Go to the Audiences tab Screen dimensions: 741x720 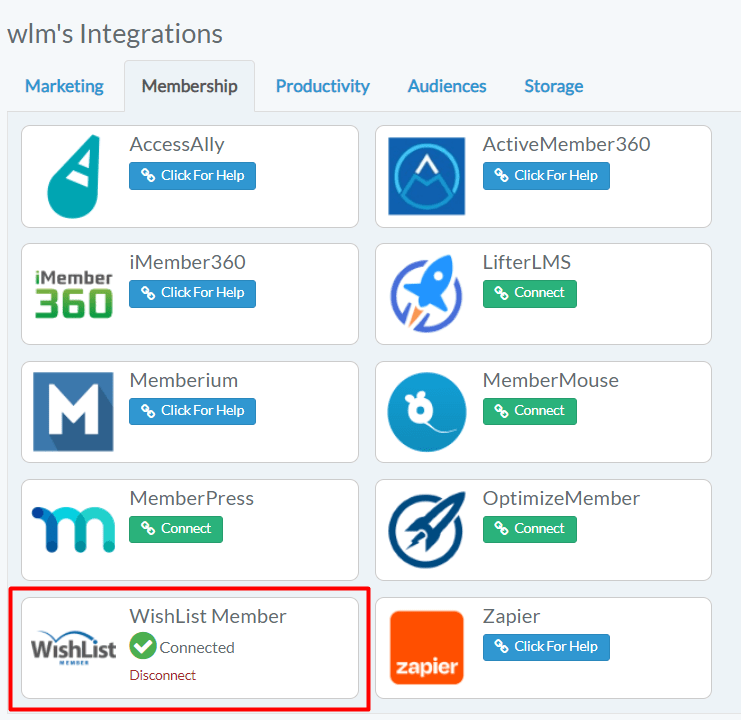pos(447,86)
